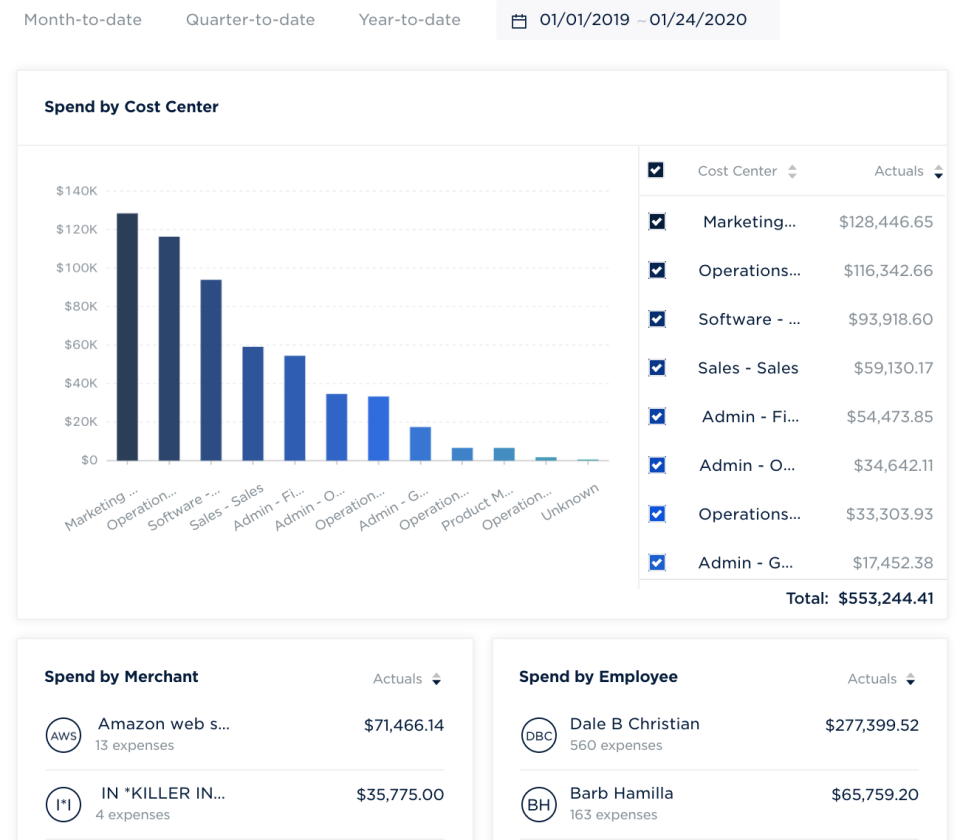
Task: Select Barb Hamilla's BH avatar icon
Action: tap(539, 803)
